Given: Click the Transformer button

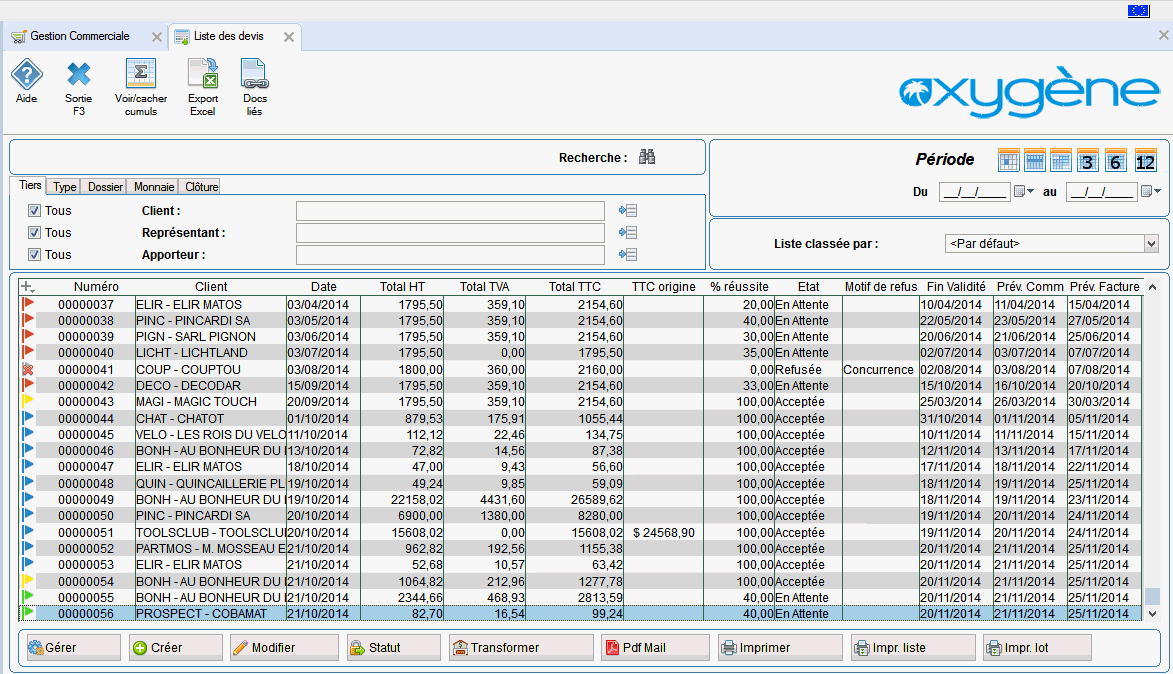Looking at the screenshot, I should coord(520,648).
